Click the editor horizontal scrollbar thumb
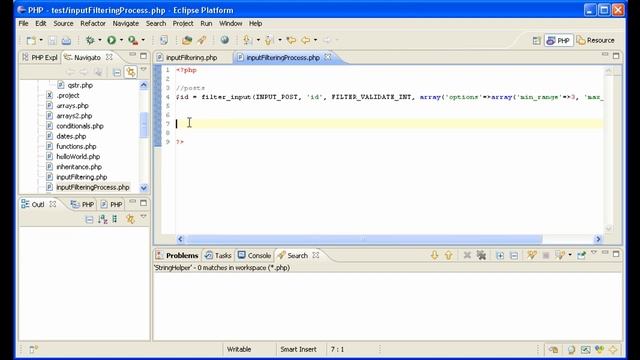Screen dimensions: 640x360 coord(364,239)
